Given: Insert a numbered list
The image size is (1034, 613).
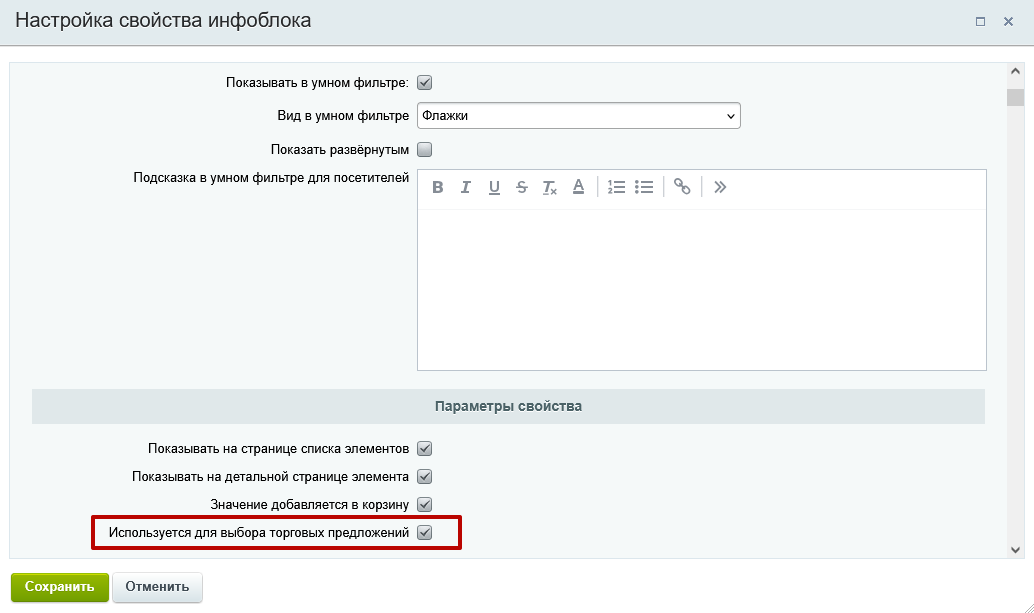Looking at the screenshot, I should 617,186.
